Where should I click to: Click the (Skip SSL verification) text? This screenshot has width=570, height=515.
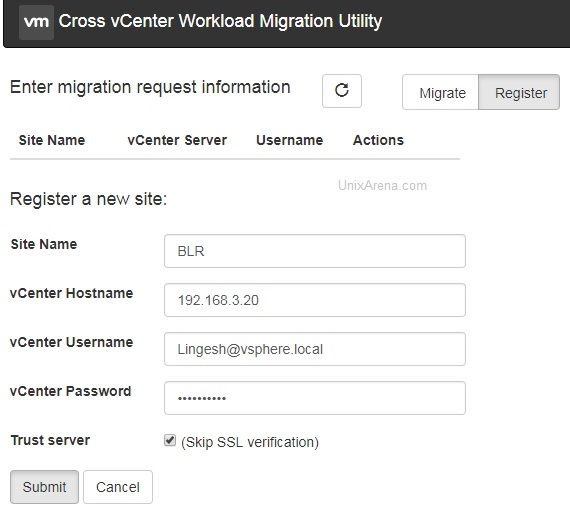(x=250, y=442)
